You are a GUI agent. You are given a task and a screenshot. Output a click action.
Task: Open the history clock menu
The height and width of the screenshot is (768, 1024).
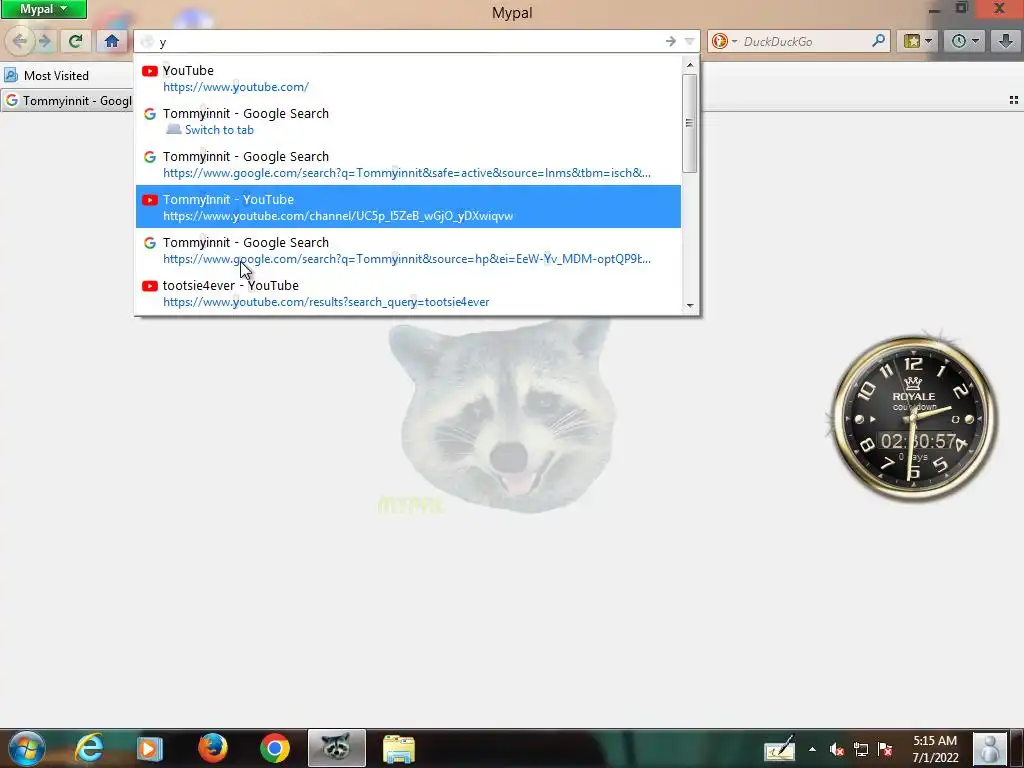tap(964, 42)
